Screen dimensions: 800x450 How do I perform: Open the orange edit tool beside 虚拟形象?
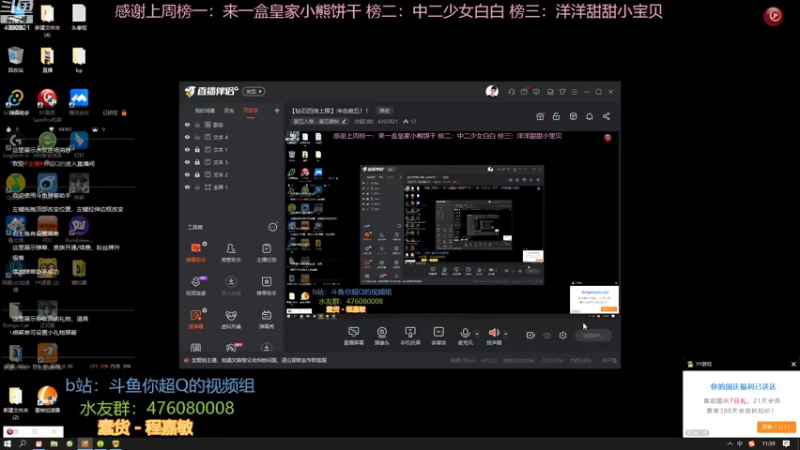click(196, 319)
